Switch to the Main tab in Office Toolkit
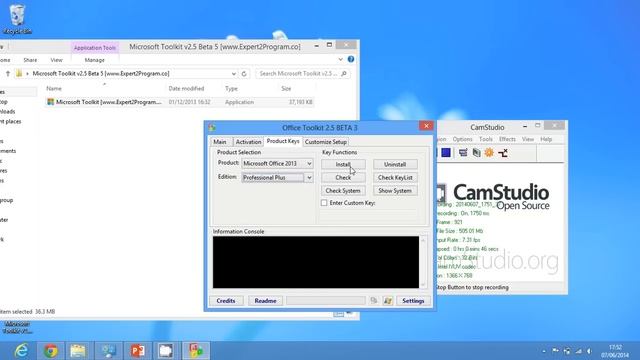Screen dimensions: 640x360 (x=220, y=142)
